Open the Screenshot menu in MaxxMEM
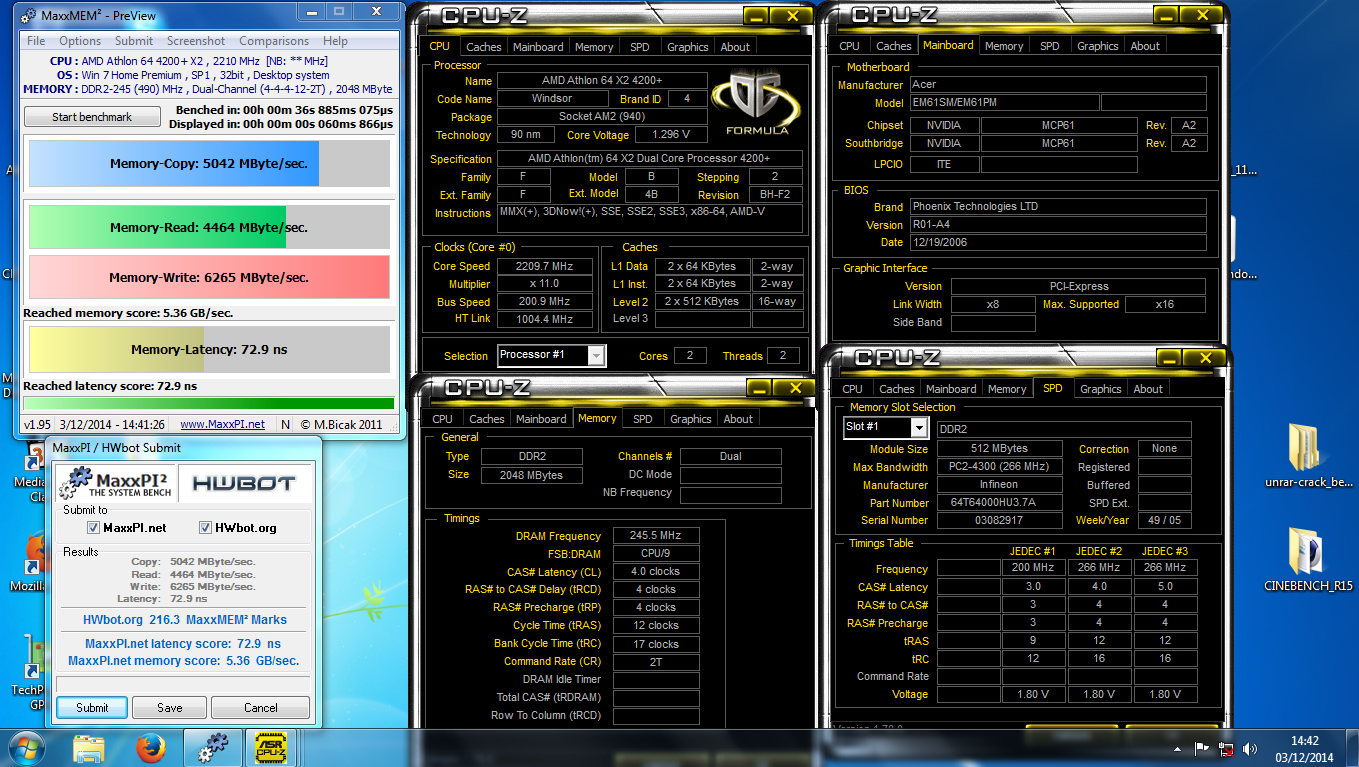The height and width of the screenshot is (767, 1359). (196, 41)
